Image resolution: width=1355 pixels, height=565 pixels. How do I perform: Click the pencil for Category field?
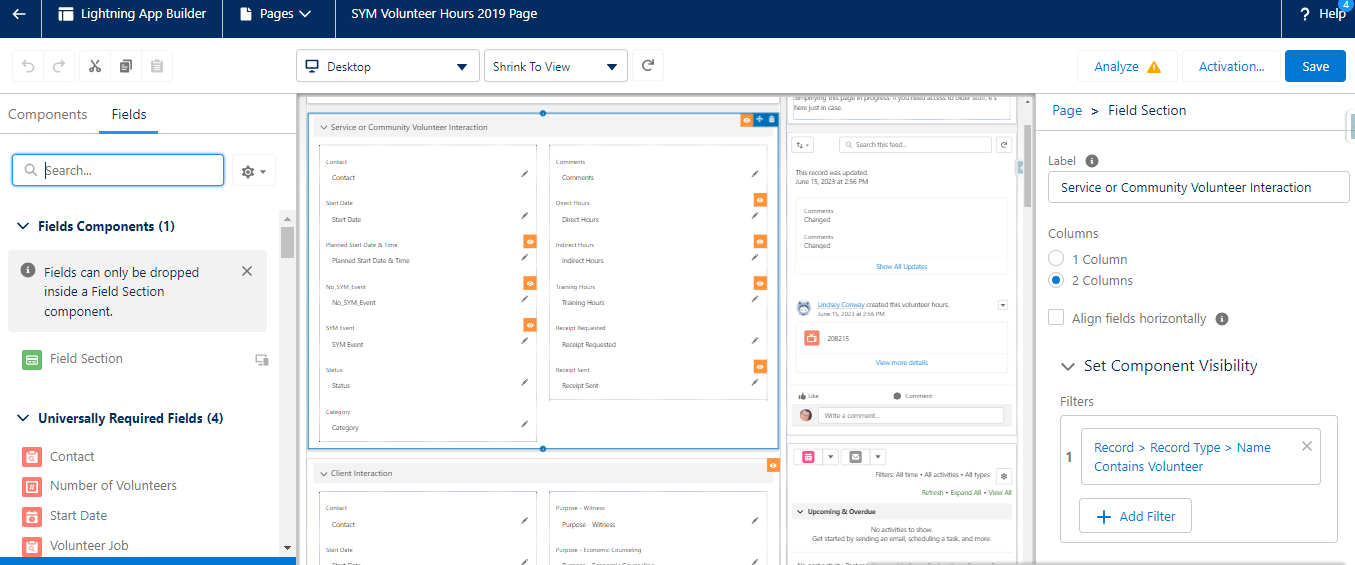tap(524, 424)
